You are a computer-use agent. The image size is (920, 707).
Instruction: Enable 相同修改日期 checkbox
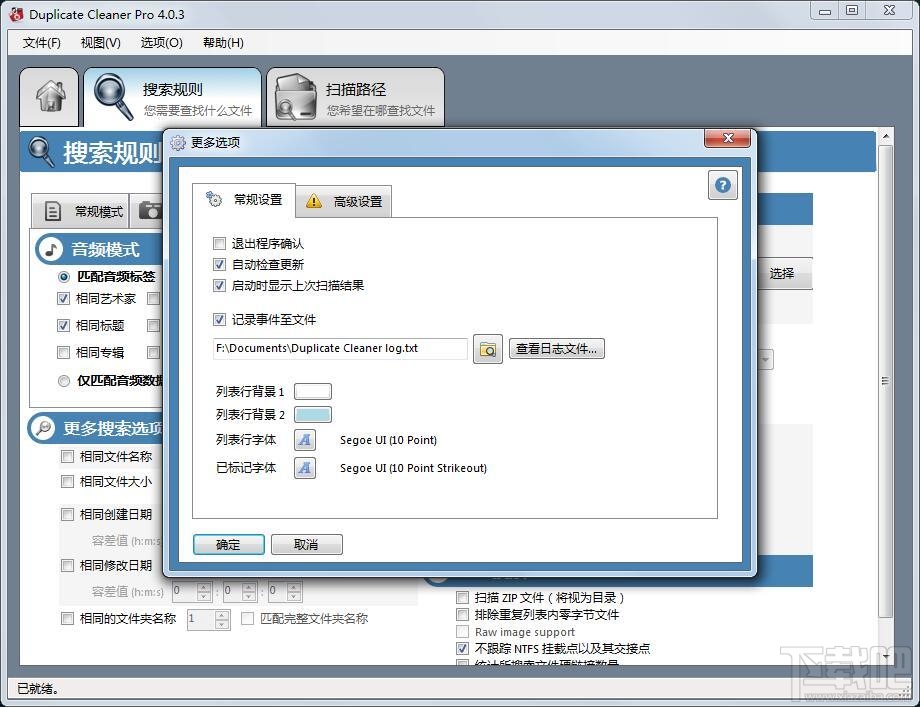(67, 566)
